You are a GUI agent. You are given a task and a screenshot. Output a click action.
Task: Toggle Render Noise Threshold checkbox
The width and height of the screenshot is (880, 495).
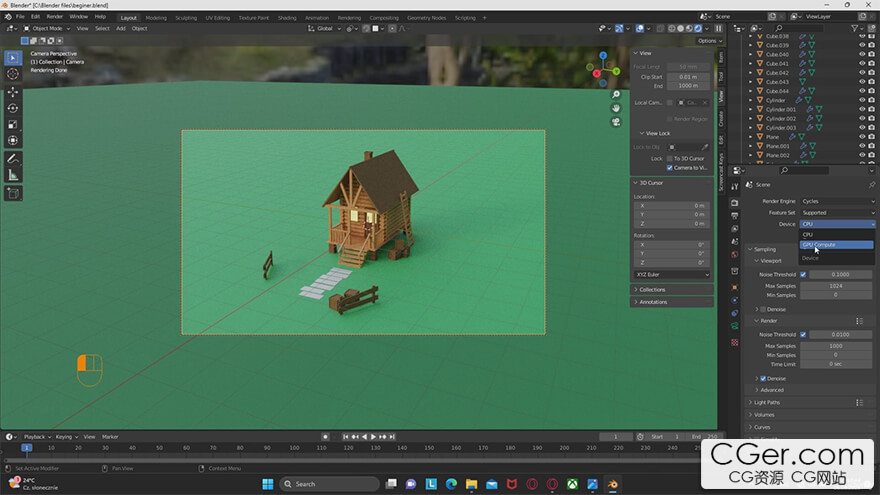point(803,334)
